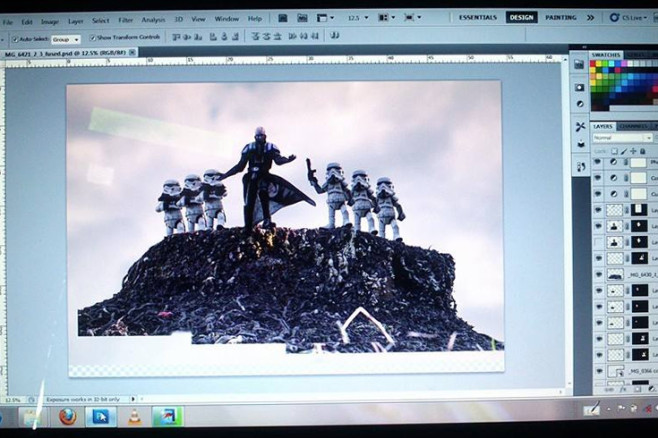
Task: Select the Swatches panel tab
Action: coord(606,55)
